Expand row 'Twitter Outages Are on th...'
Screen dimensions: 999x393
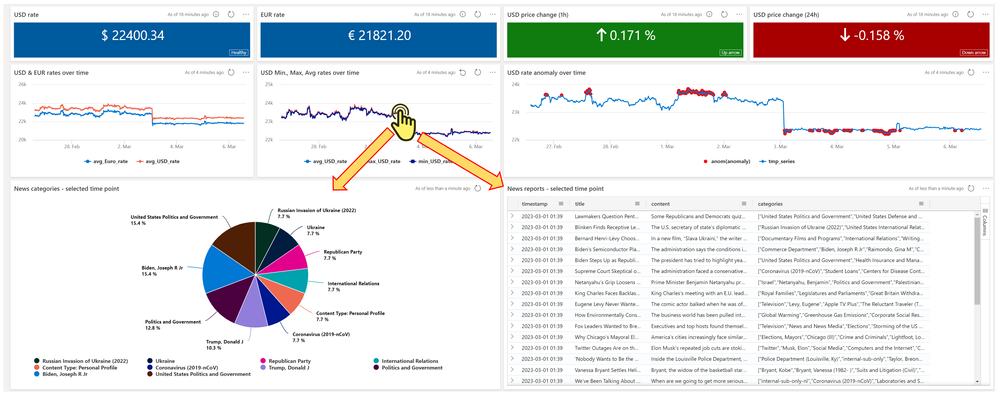pos(512,348)
